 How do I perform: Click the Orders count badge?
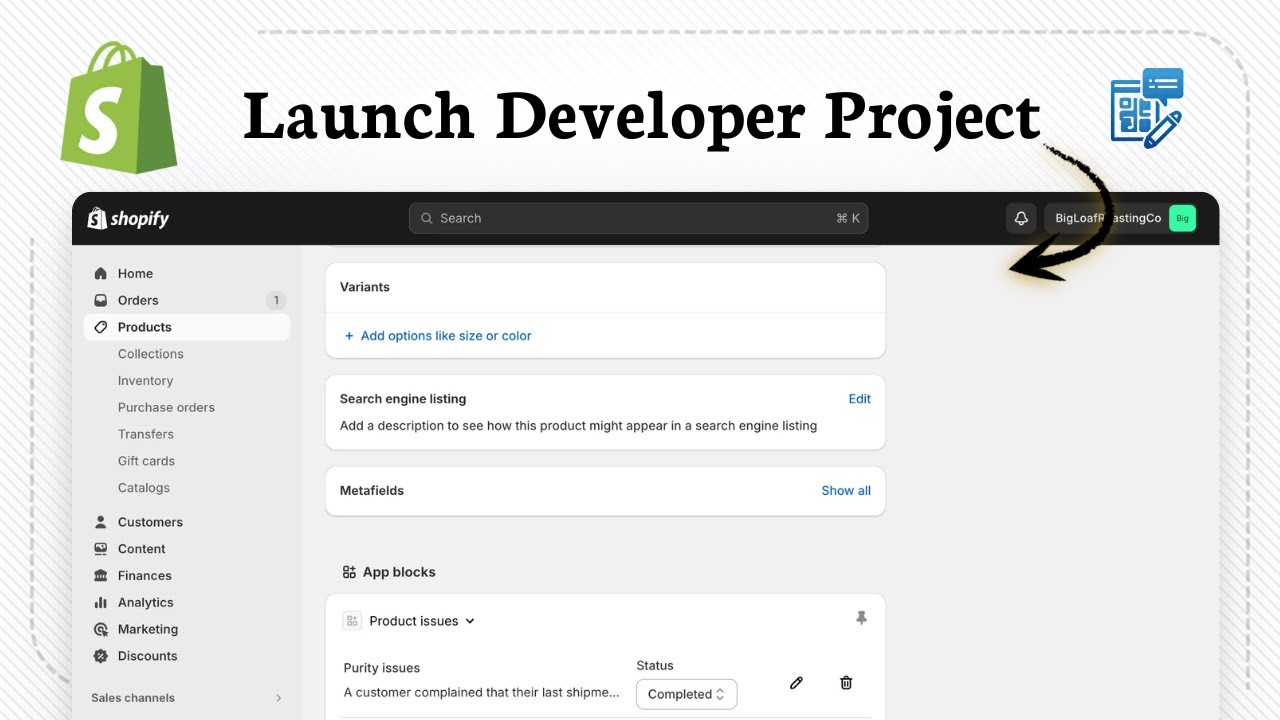click(x=276, y=300)
